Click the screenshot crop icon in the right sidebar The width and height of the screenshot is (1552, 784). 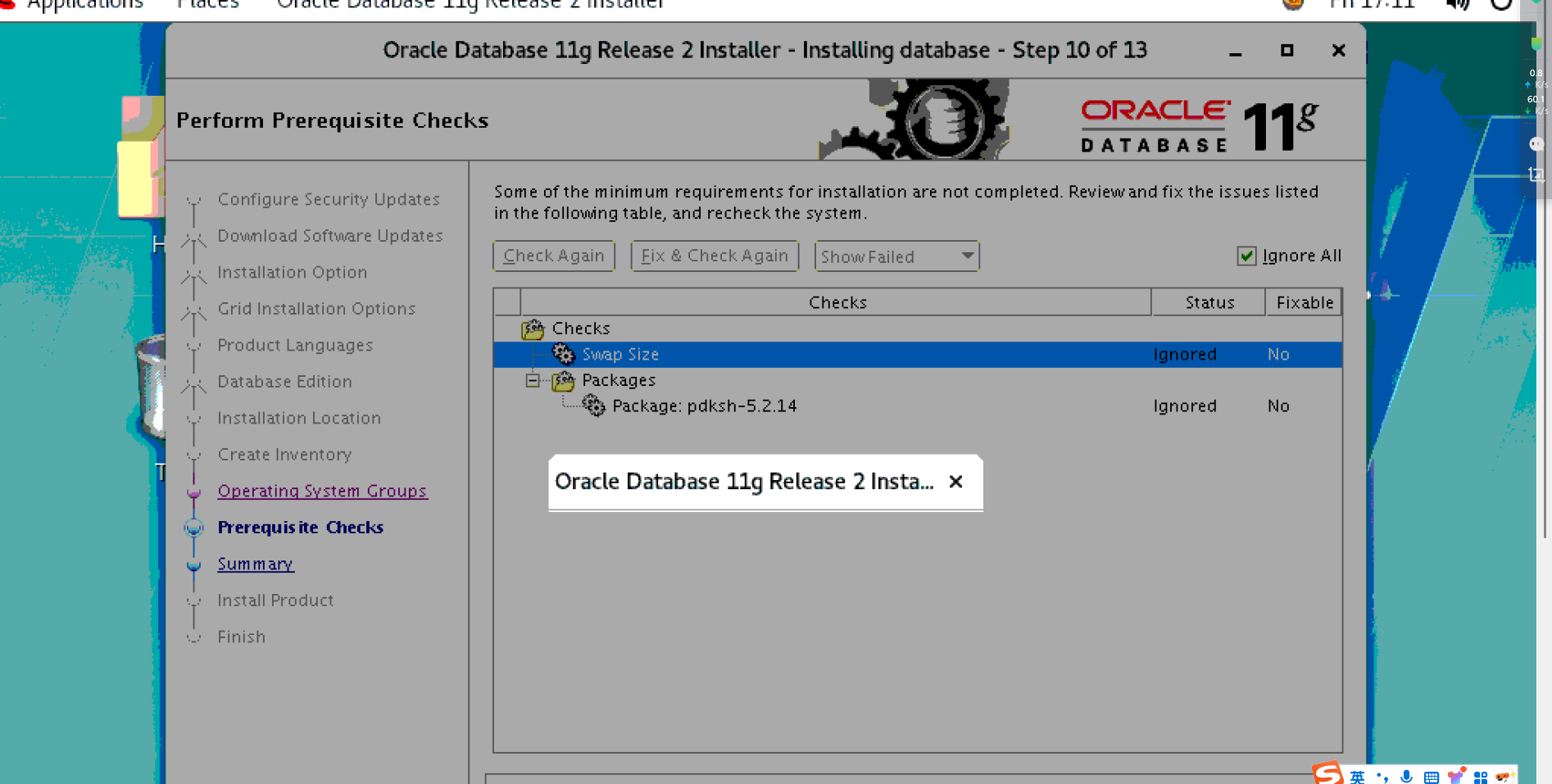tap(1536, 174)
